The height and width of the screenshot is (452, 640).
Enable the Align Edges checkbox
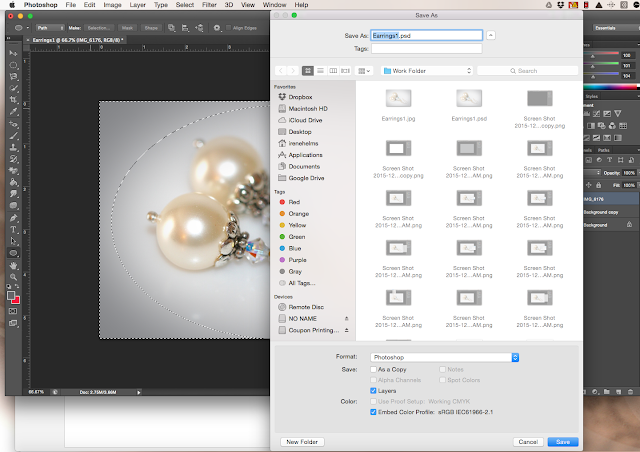point(229,28)
